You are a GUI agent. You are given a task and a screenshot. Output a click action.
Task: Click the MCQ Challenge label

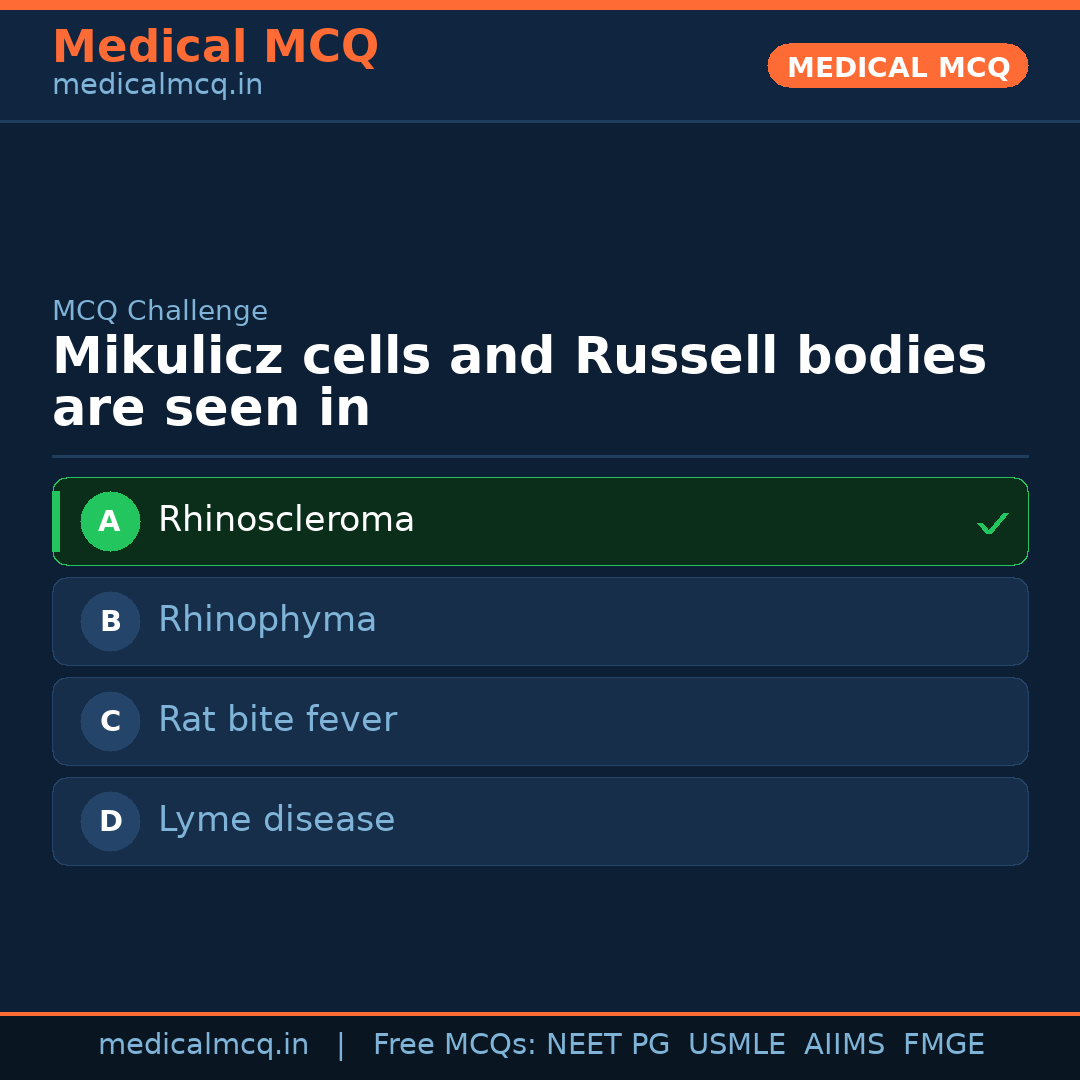160,311
